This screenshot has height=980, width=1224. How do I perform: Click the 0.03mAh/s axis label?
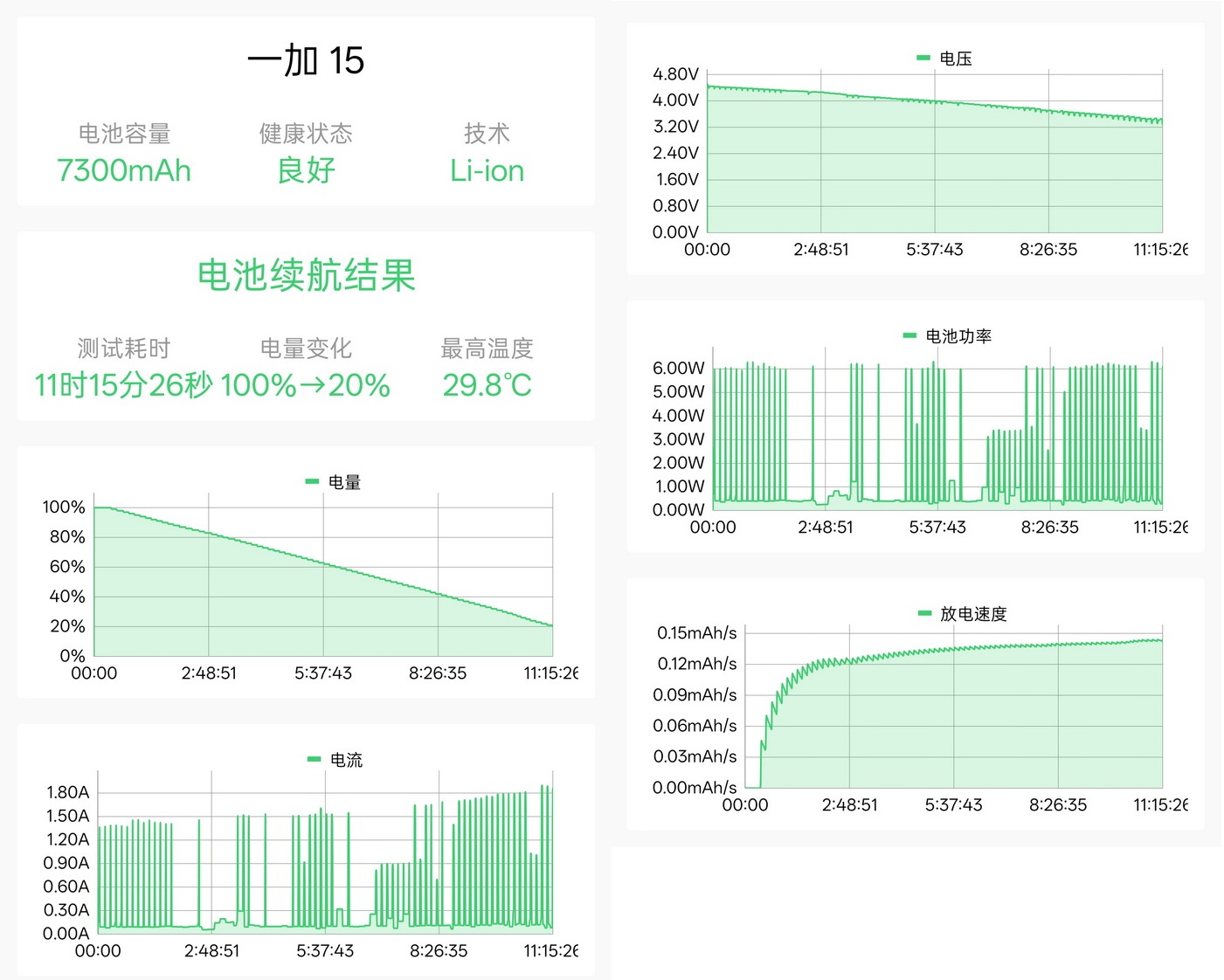pos(695,756)
